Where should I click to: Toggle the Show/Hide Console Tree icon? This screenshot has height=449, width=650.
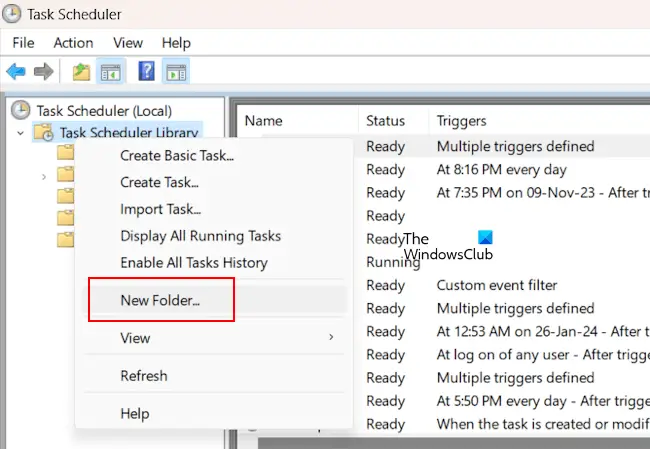pos(110,72)
